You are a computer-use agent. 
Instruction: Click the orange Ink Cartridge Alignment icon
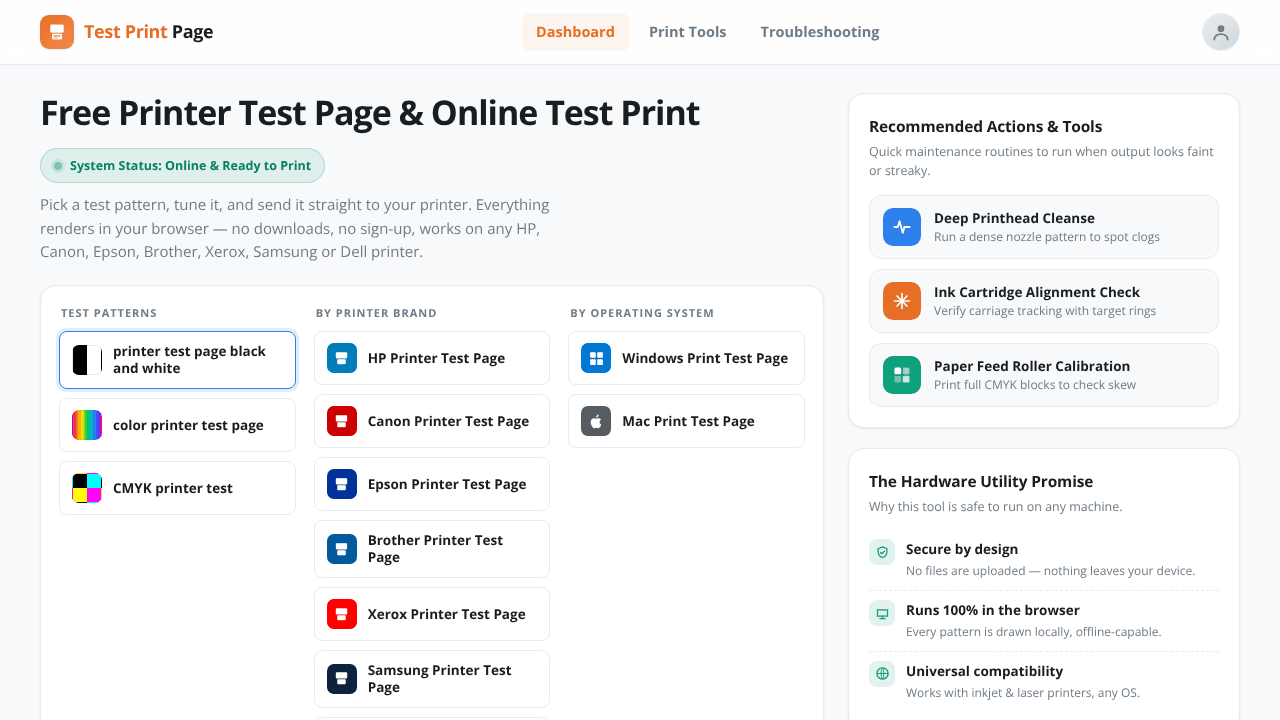[902, 301]
